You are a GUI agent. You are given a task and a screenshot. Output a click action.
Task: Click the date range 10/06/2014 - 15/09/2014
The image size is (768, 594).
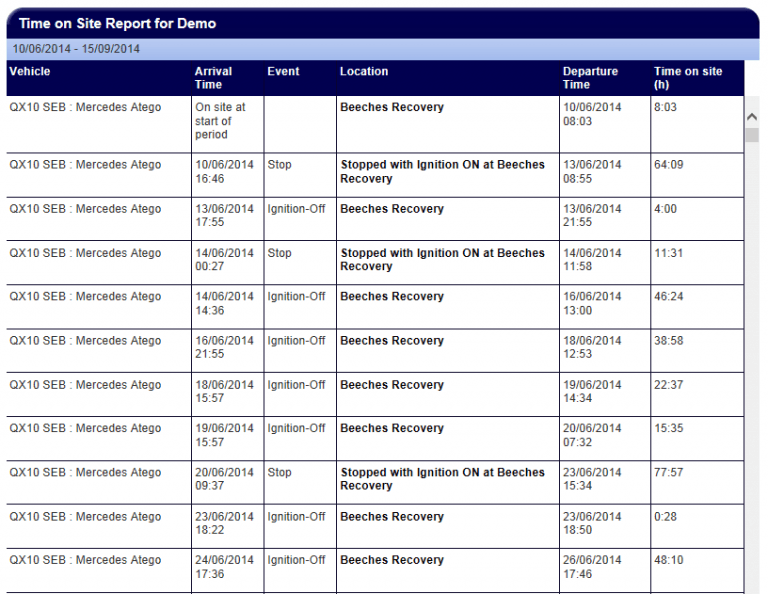(76, 49)
